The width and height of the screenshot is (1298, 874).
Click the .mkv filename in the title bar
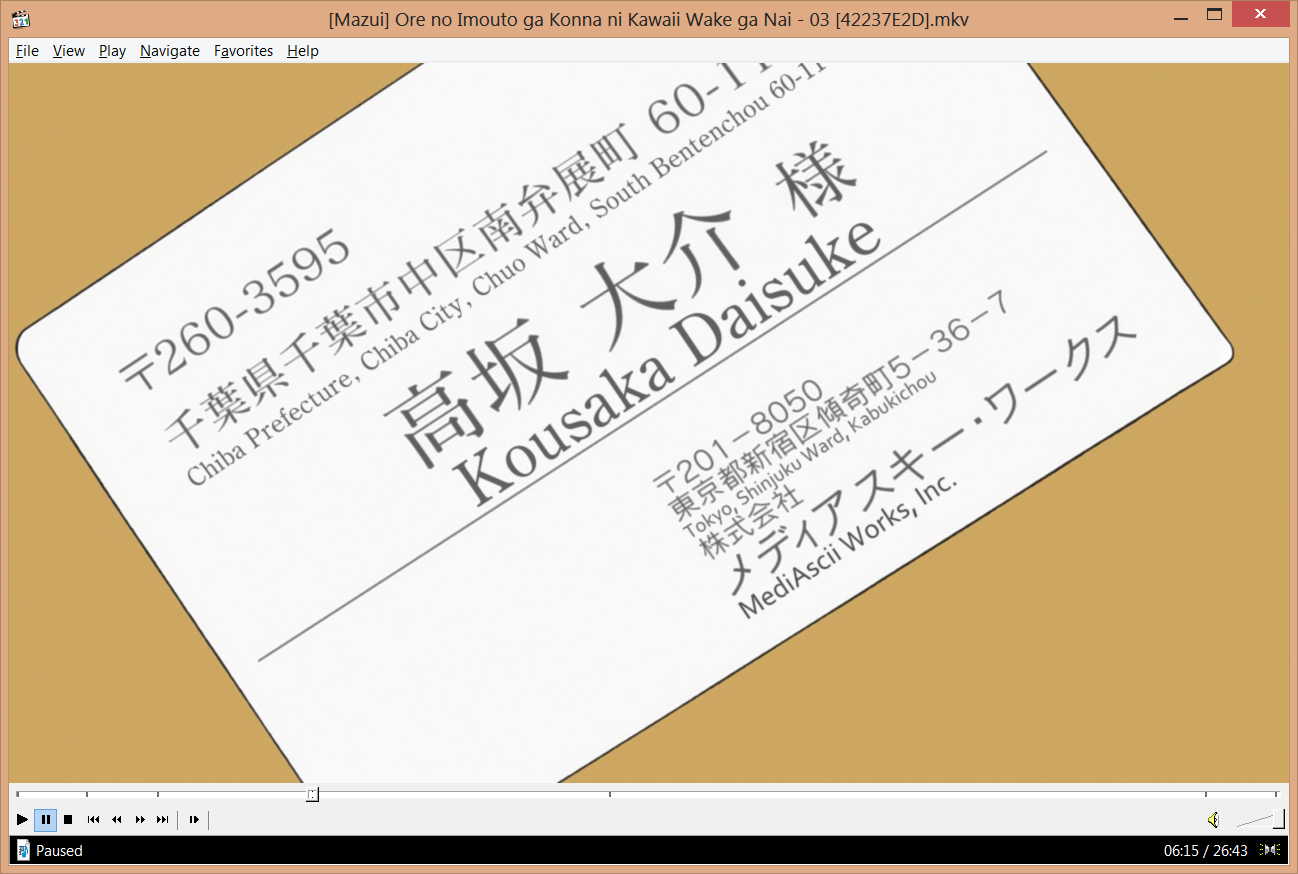click(648, 19)
